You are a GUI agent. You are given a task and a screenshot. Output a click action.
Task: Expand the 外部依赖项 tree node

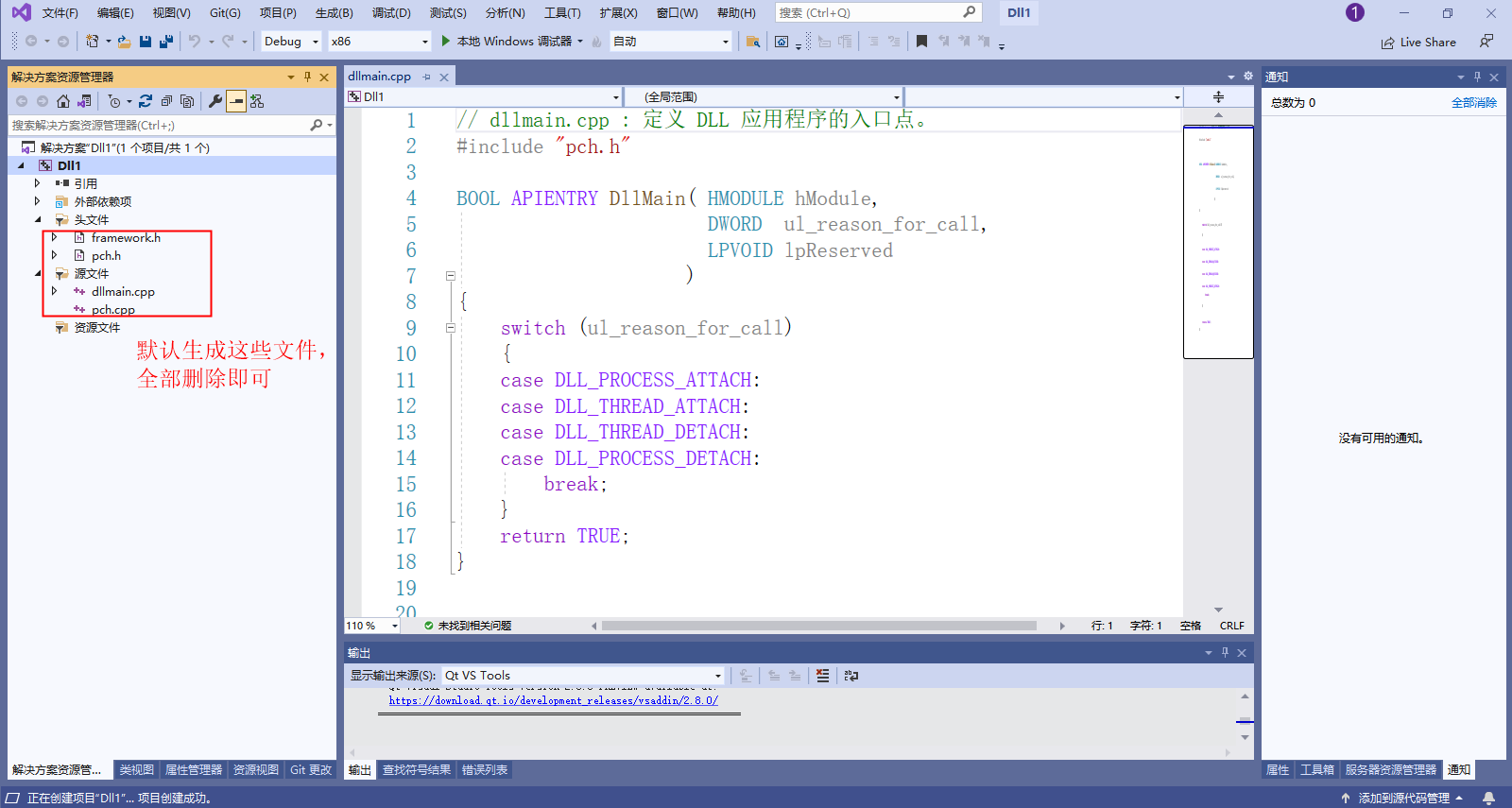(38, 201)
